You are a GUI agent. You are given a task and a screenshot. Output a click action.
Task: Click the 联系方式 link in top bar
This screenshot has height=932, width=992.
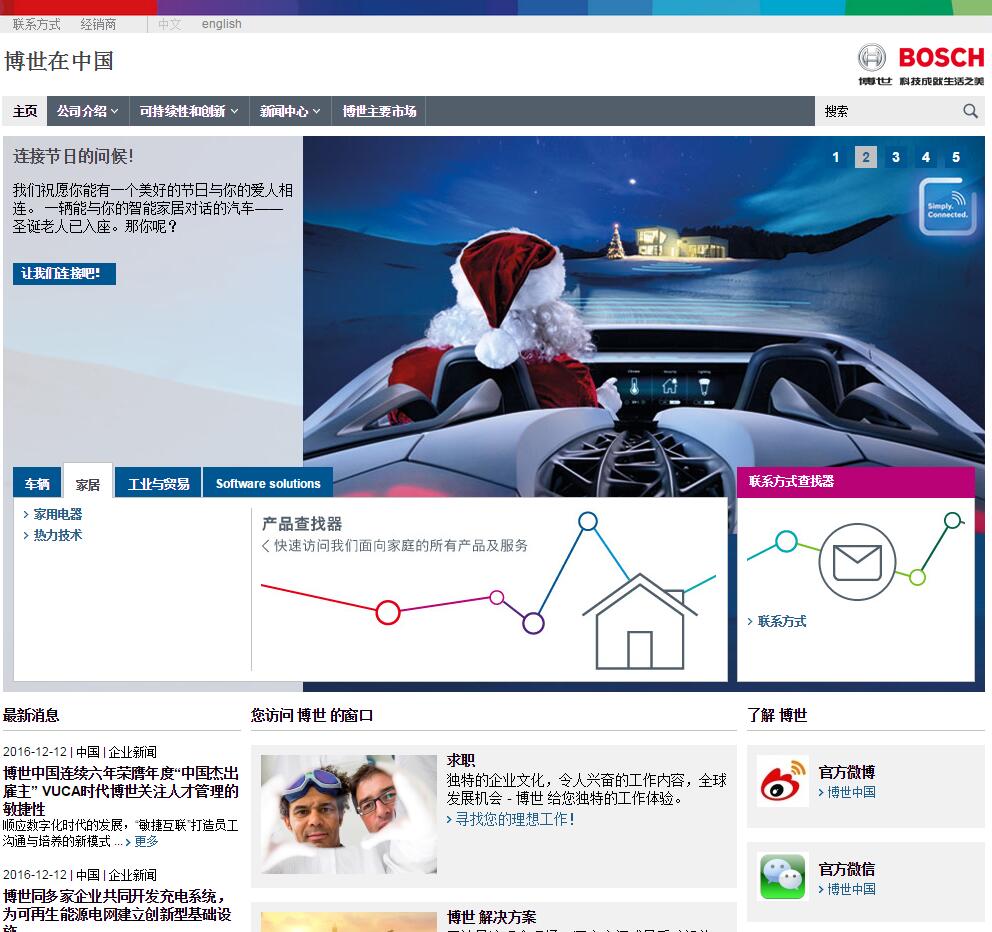pos(37,24)
